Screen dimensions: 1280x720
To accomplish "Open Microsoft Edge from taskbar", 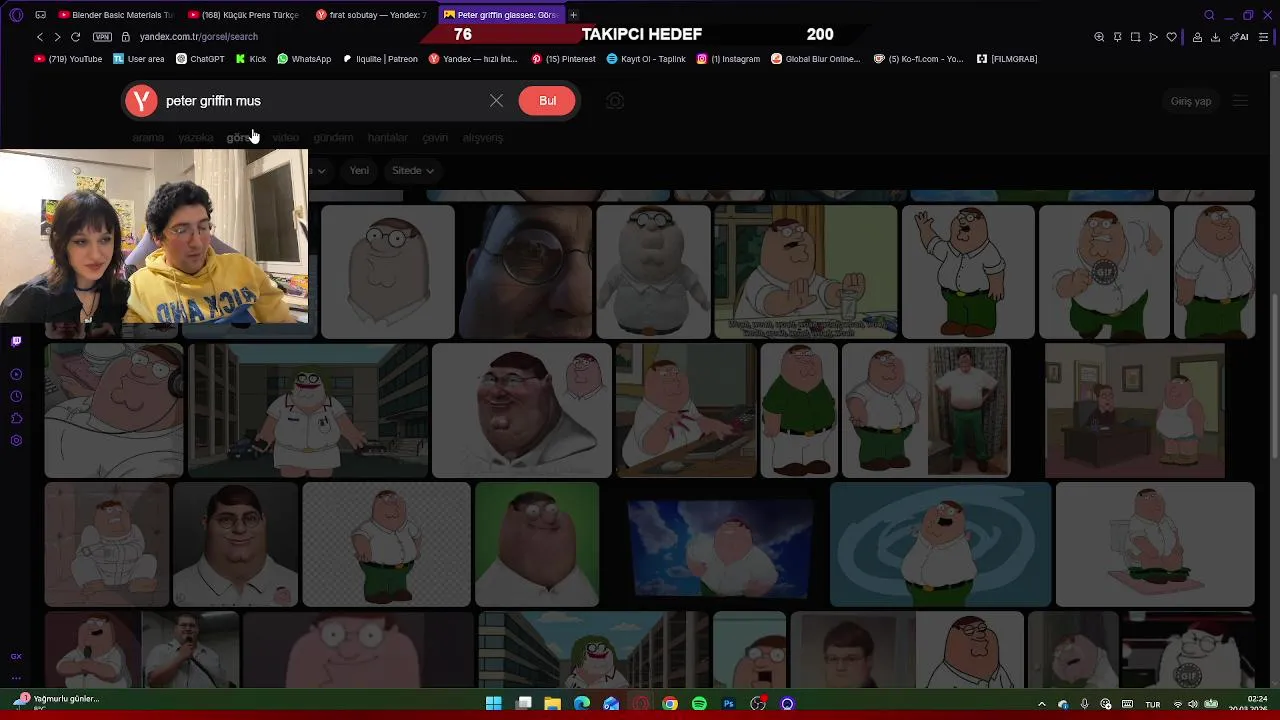I will [582, 704].
